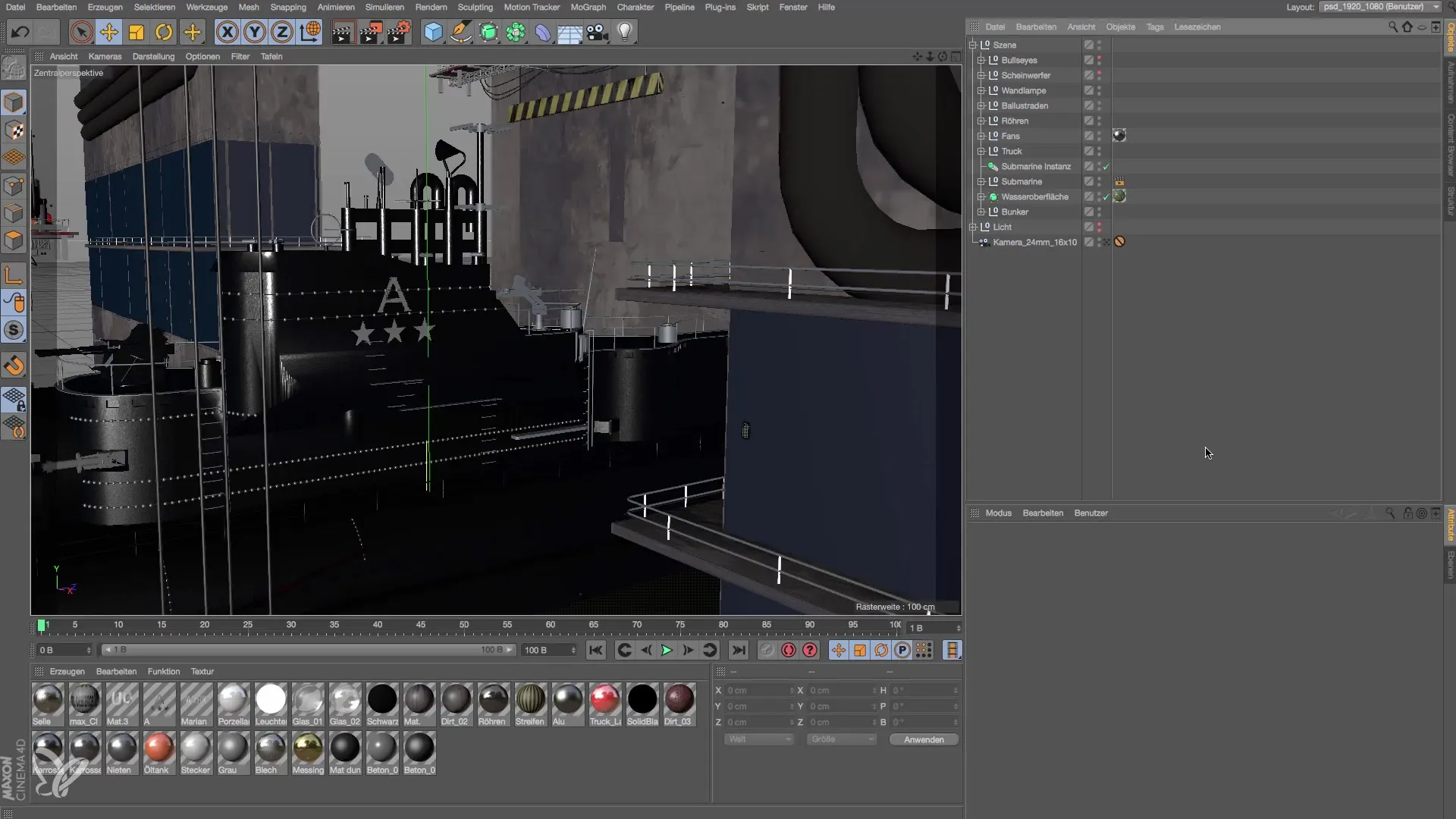Select the Live Selection tool
Image resolution: width=1456 pixels, height=819 pixels.
click(x=81, y=32)
